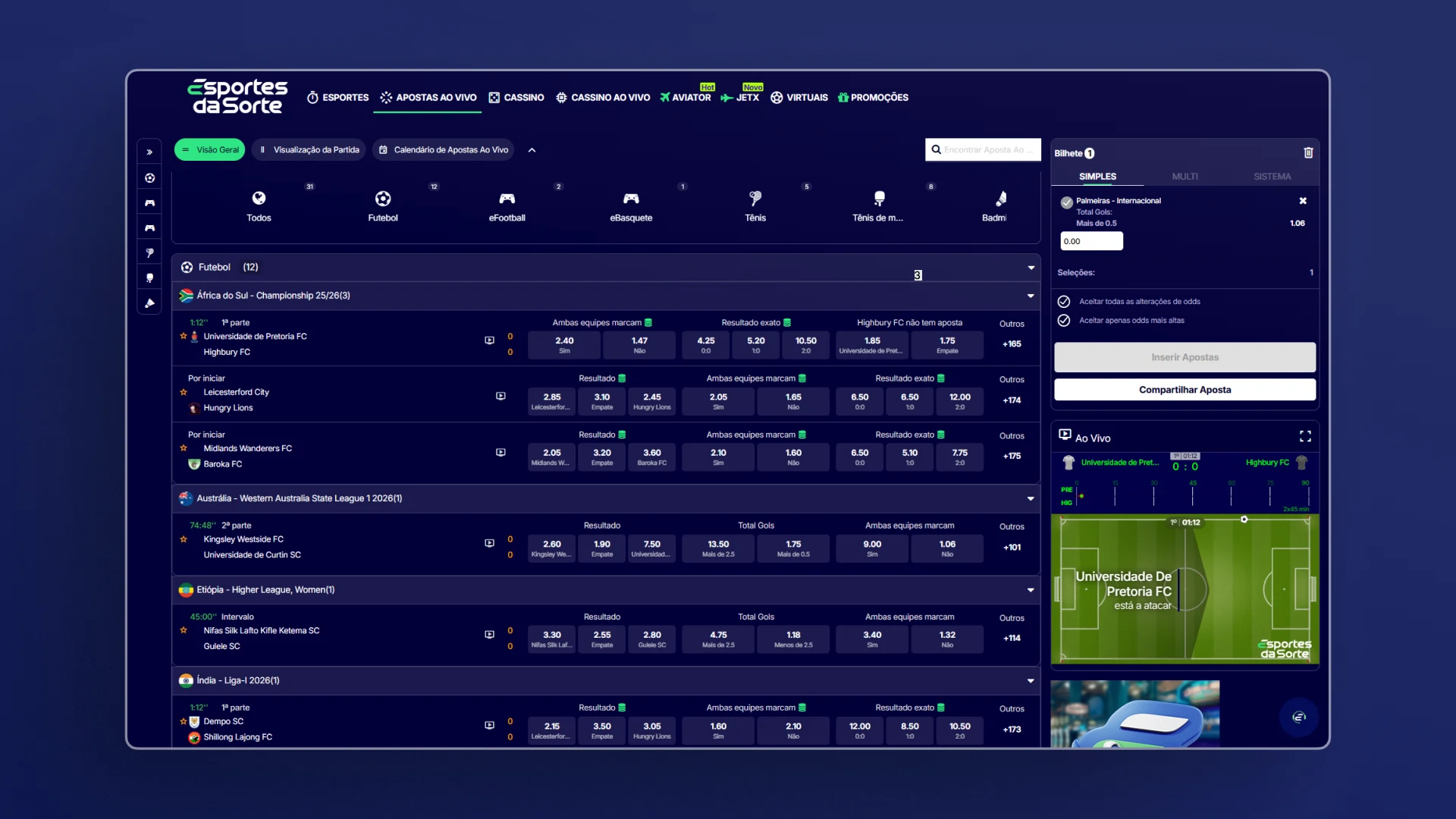This screenshot has width=1456, height=819.
Task: Open live stream icon for Leicesterford City match
Action: 500,396
